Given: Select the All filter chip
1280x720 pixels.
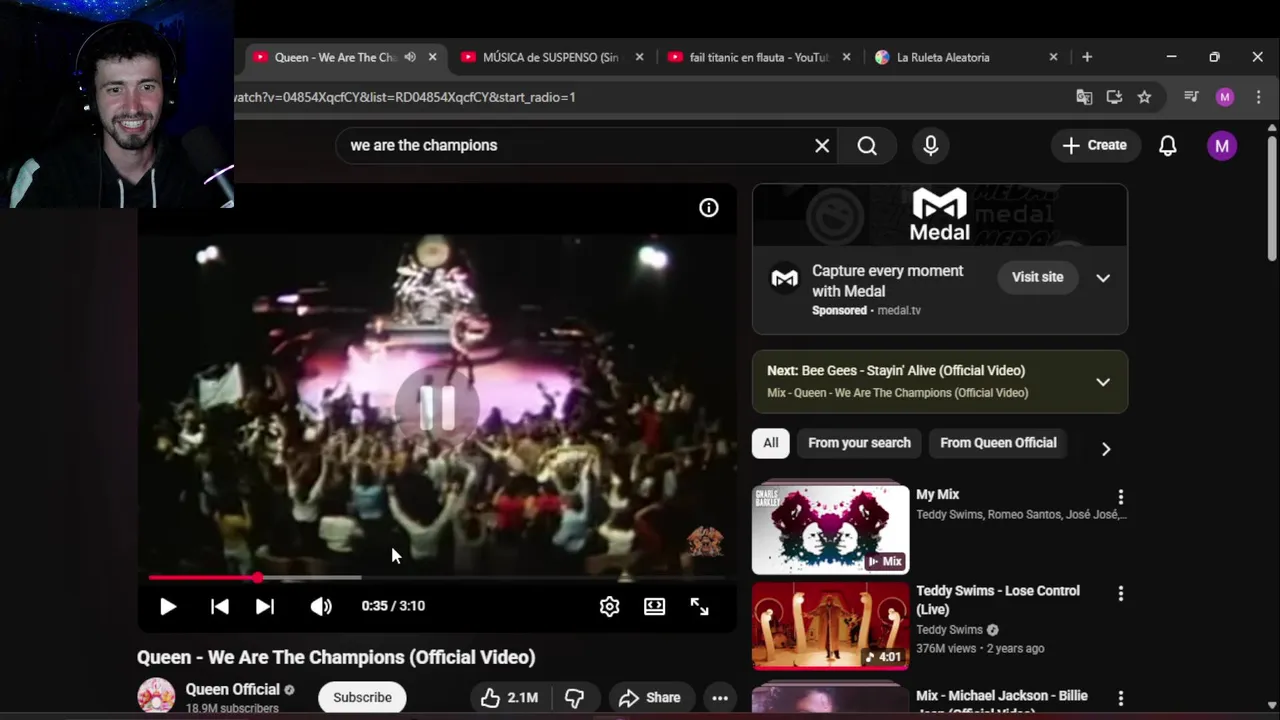Looking at the screenshot, I should [770, 443].
